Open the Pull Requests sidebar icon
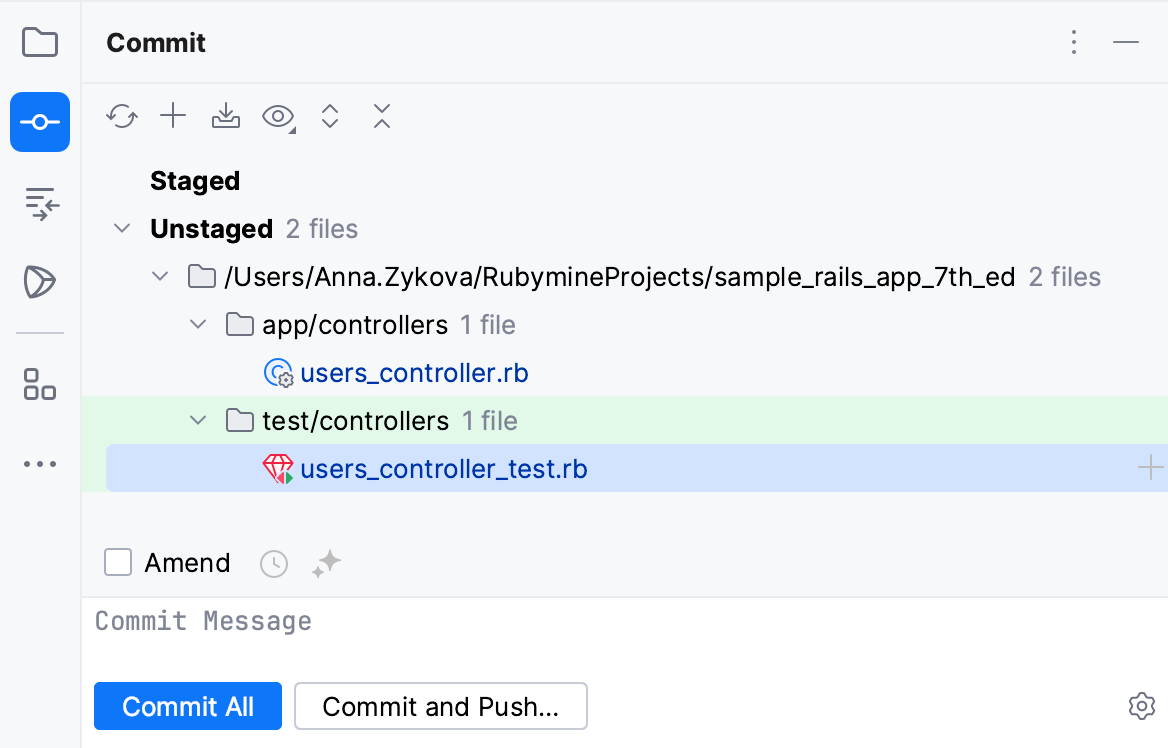This screenshot has height=748, width=1168. point(40,203)
